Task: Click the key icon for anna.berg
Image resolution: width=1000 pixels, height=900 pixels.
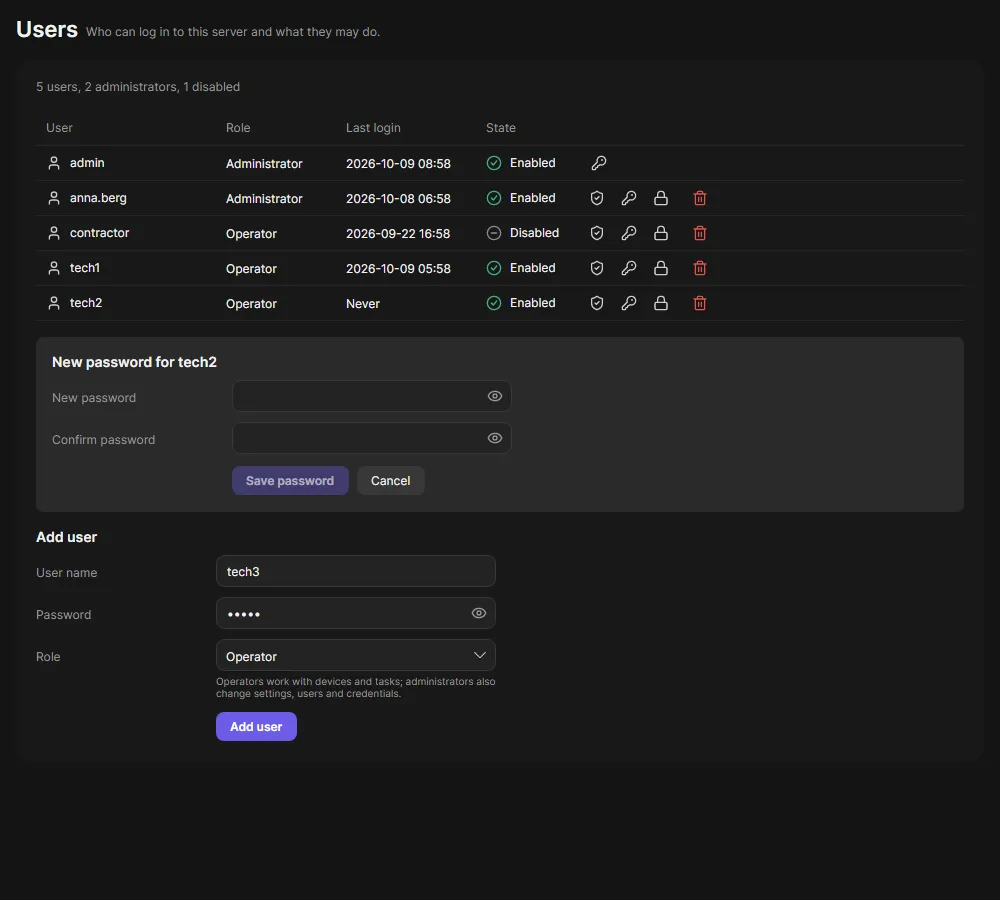Action: 629,198
